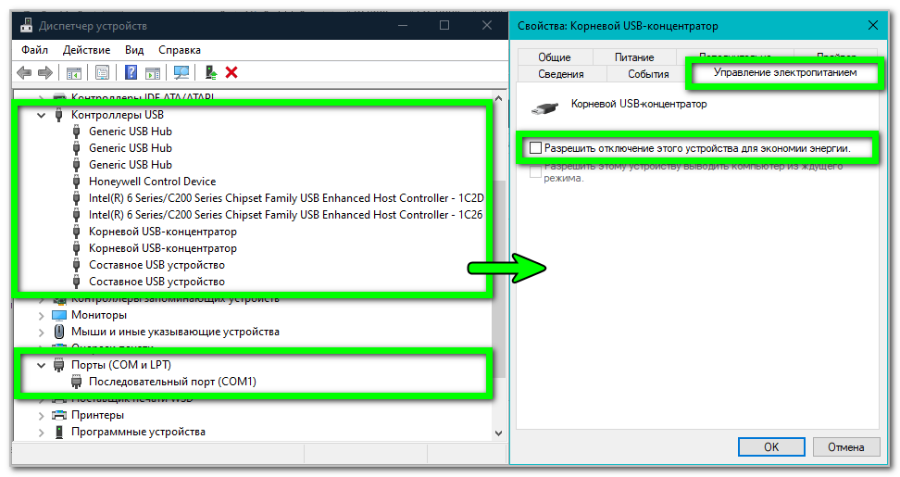Click the red X uninstall device icon
The height and width of the screenshot is (477, 900).
tap(232, 72)
